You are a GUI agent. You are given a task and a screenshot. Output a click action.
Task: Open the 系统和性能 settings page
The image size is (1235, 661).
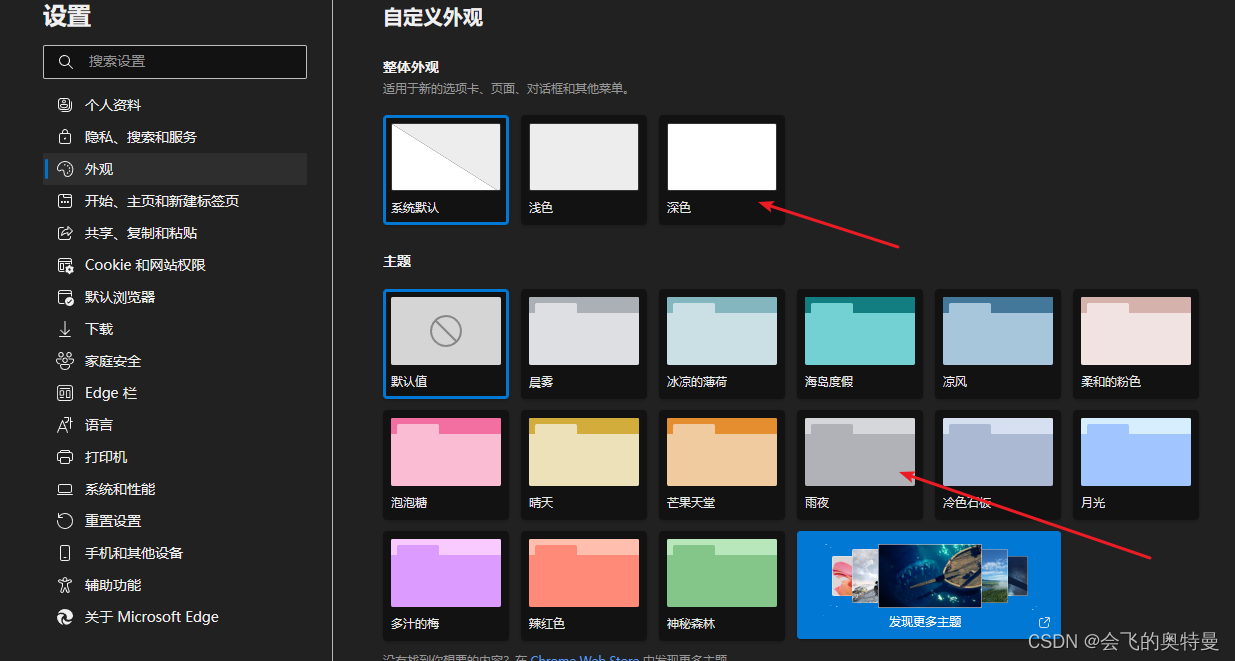(x=175, y=489)
